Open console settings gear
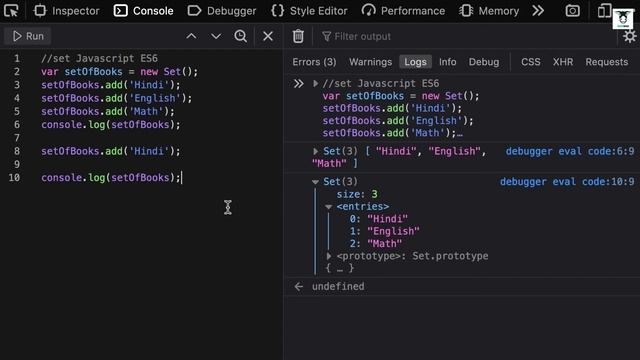Image resolution: width=640 pixels, height=360 pixels. (x=629, y=36)
